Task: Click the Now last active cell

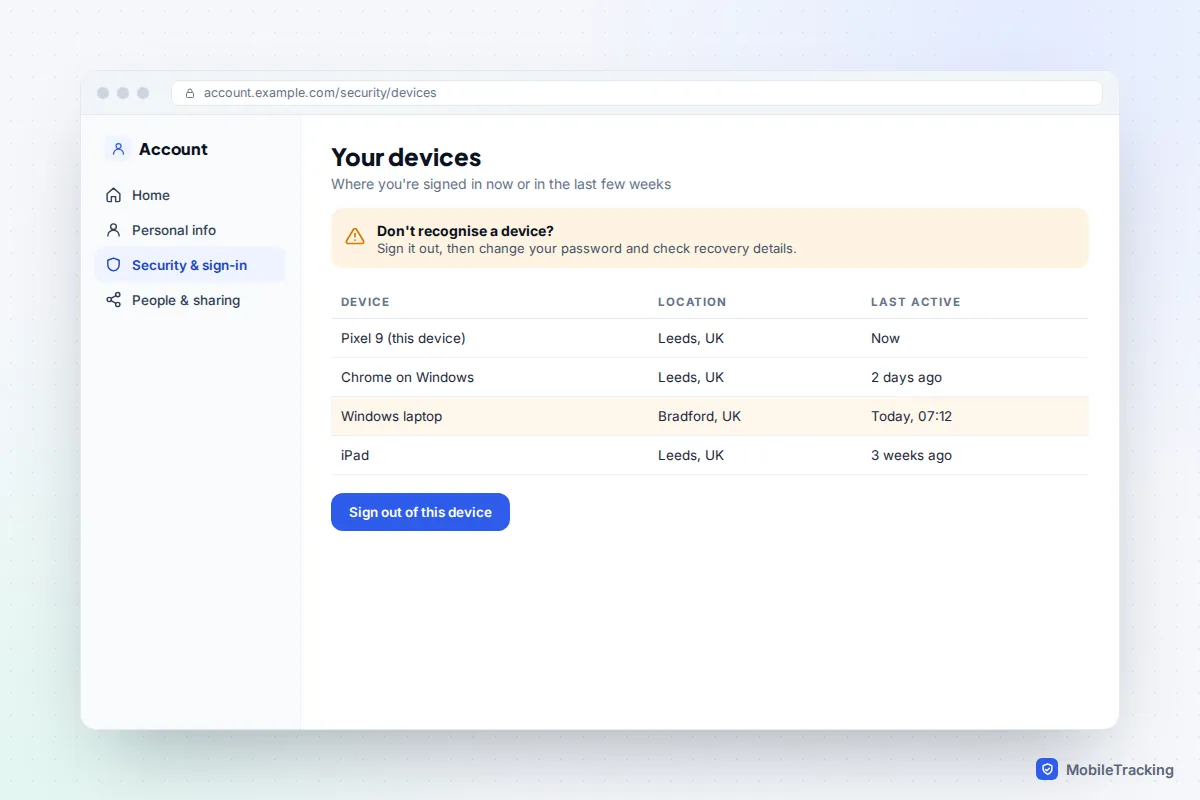Action: pos(885,338)
